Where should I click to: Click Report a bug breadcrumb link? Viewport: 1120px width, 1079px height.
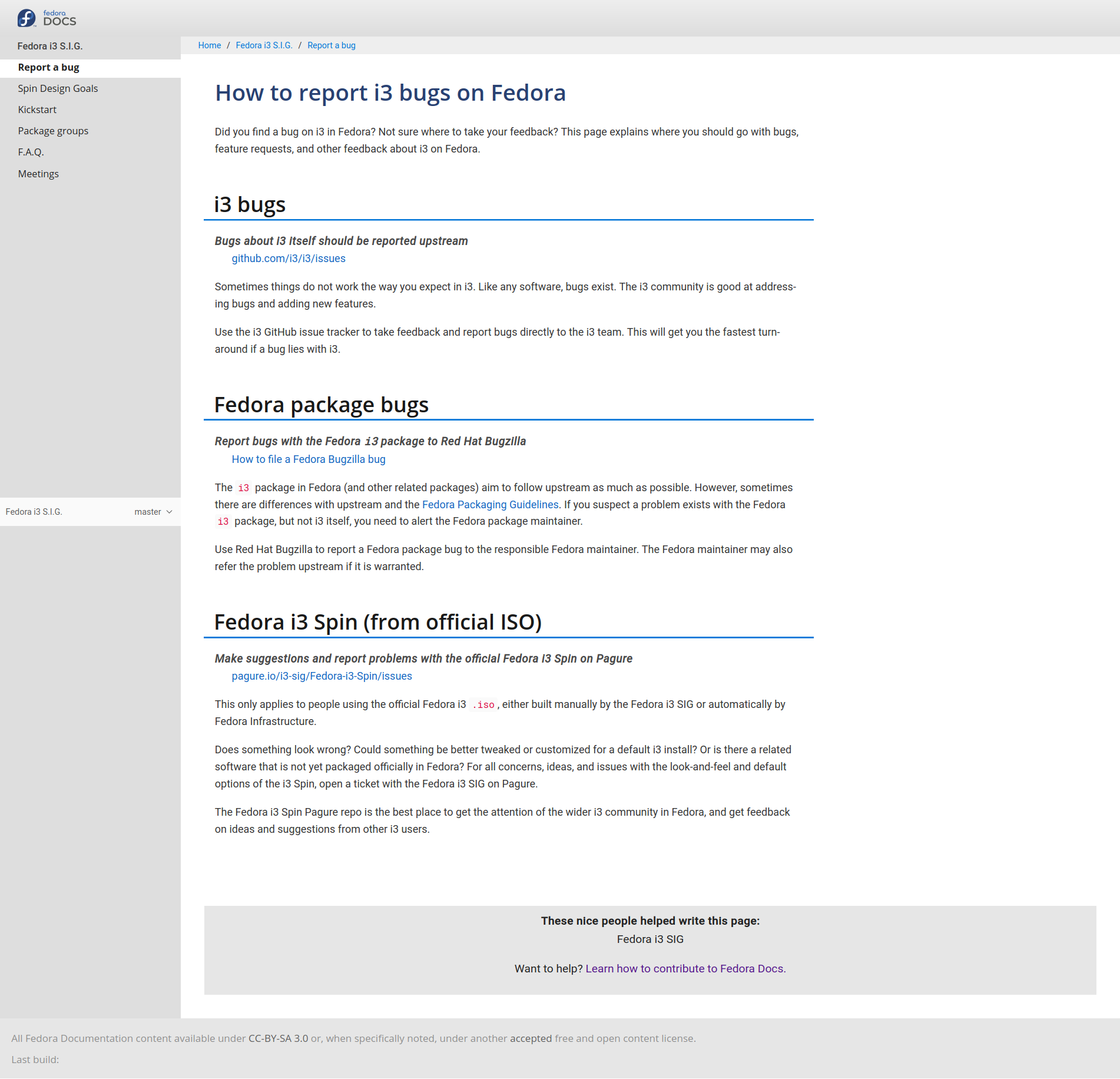coord(332,45)
